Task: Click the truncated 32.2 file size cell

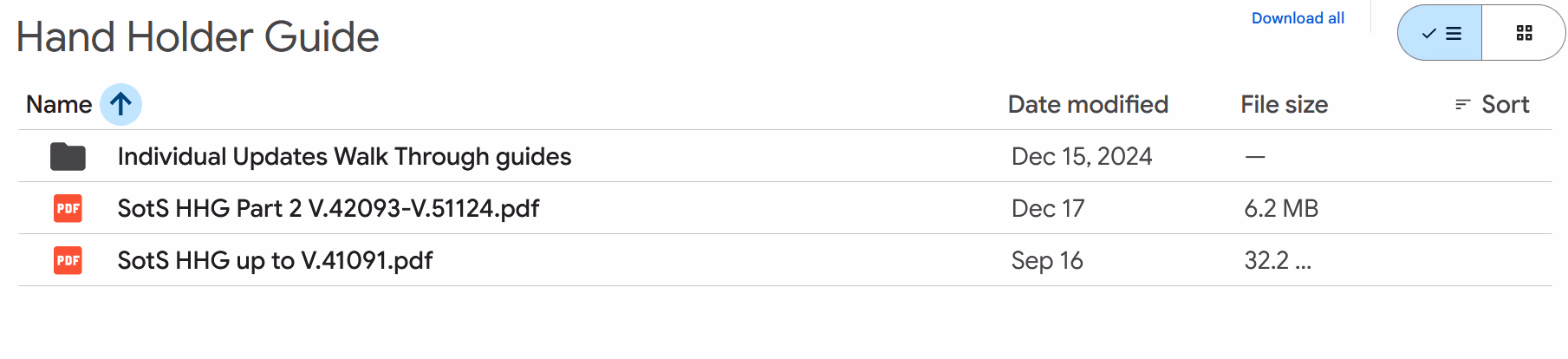Action: click(x=1278, y=261)
